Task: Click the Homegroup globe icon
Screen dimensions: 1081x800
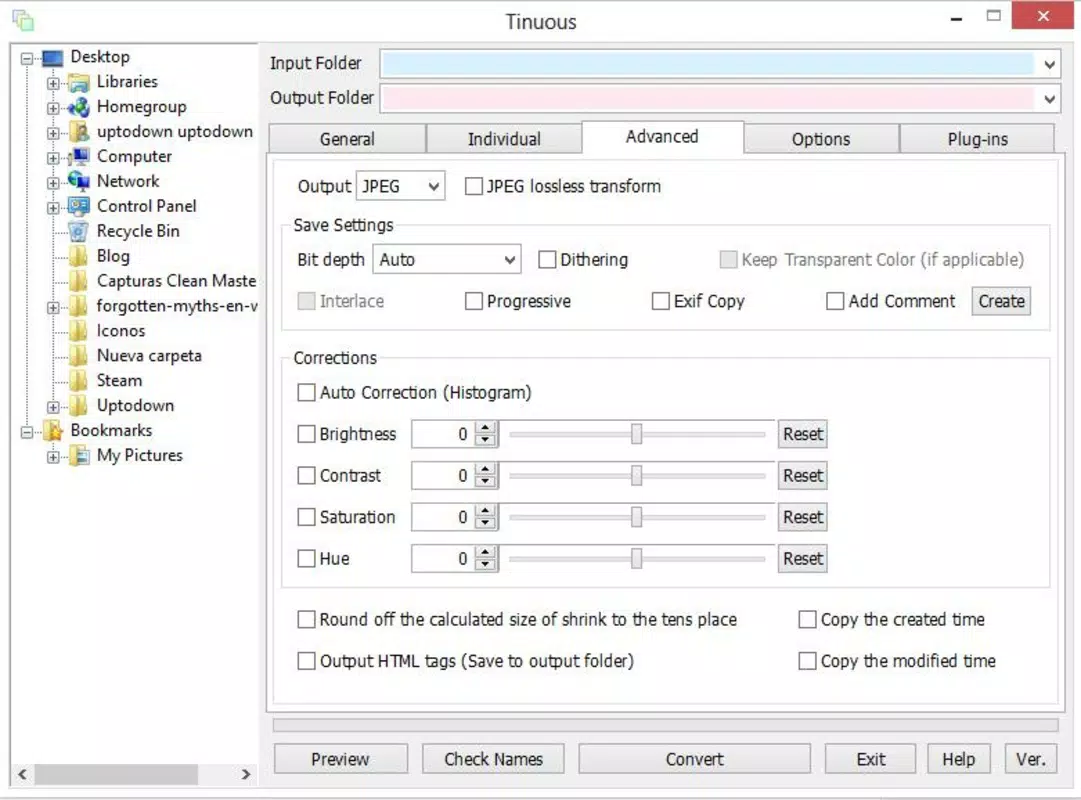Action: [x=79, y=108]
